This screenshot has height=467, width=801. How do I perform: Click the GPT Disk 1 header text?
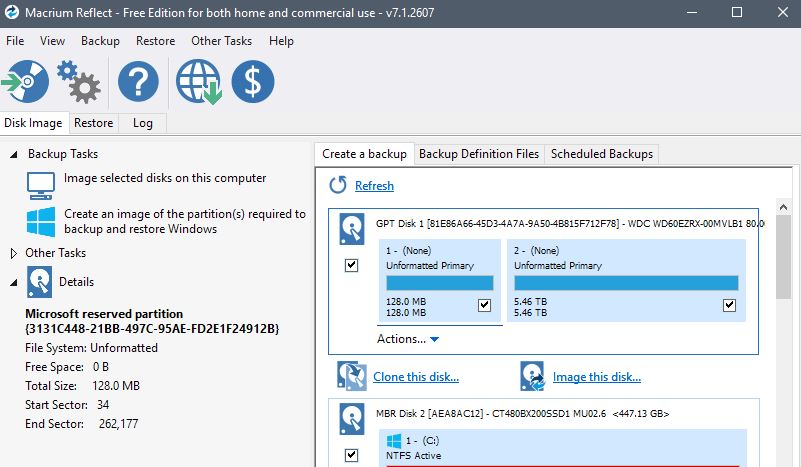(x=570, y=224)
